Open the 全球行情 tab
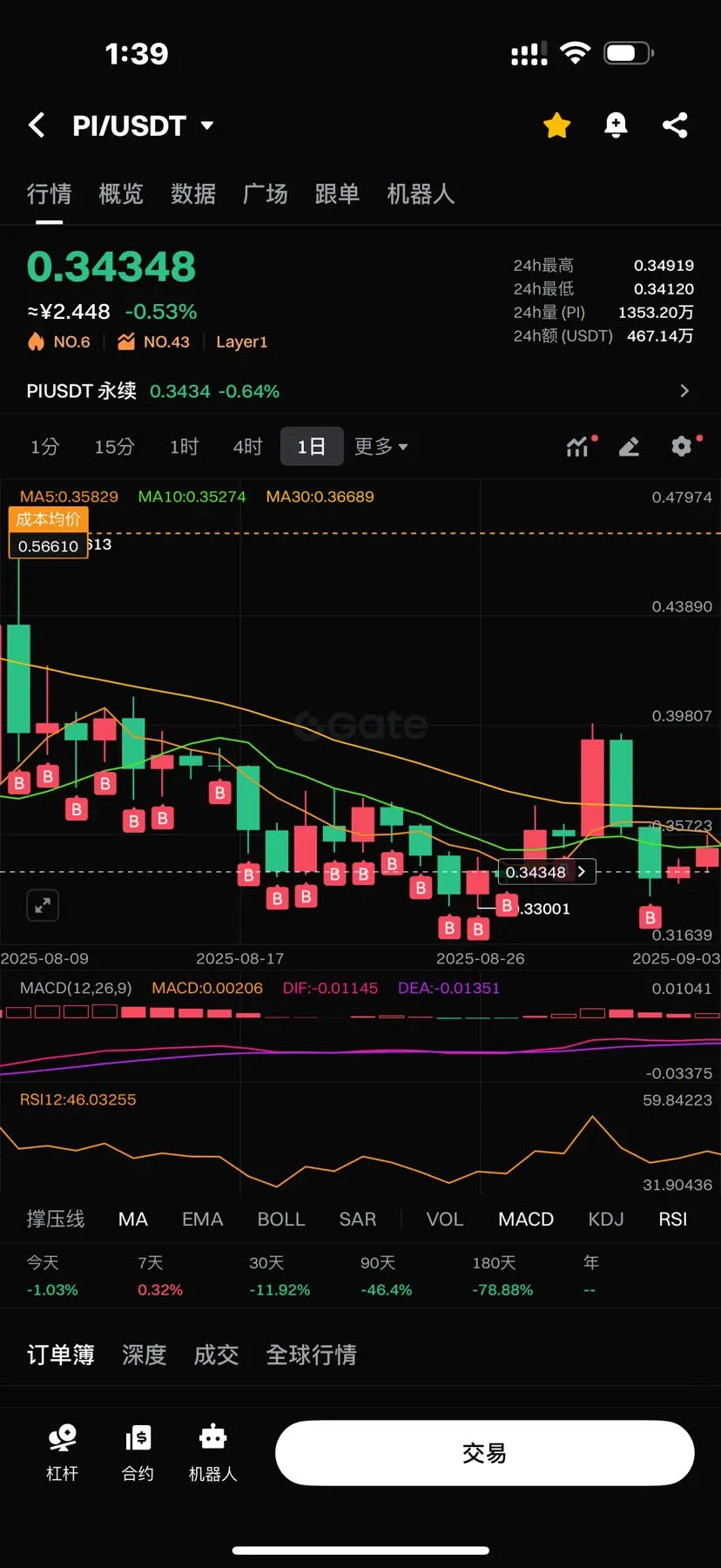The width and height of the screenshot is (721, 1568). [x=311, y=1355]
